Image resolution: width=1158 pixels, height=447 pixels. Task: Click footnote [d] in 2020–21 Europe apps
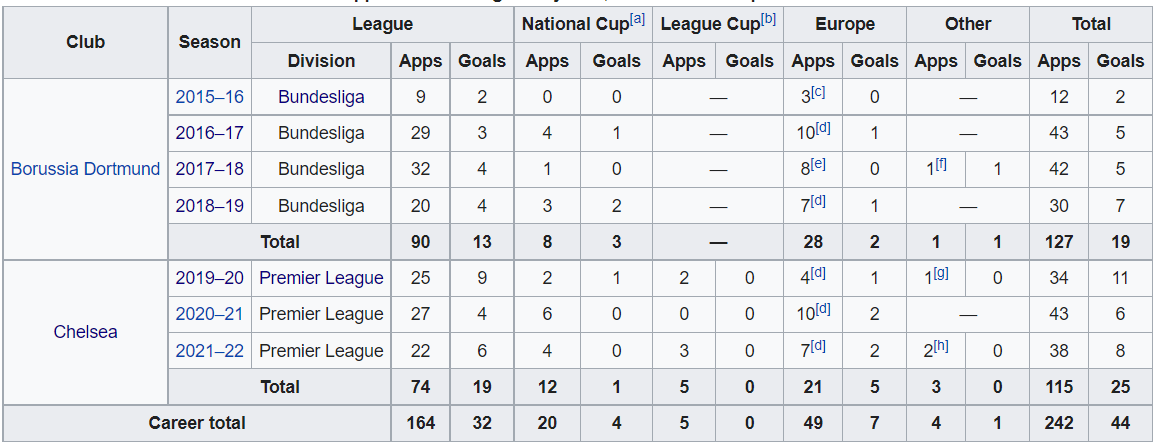(823, 309)
